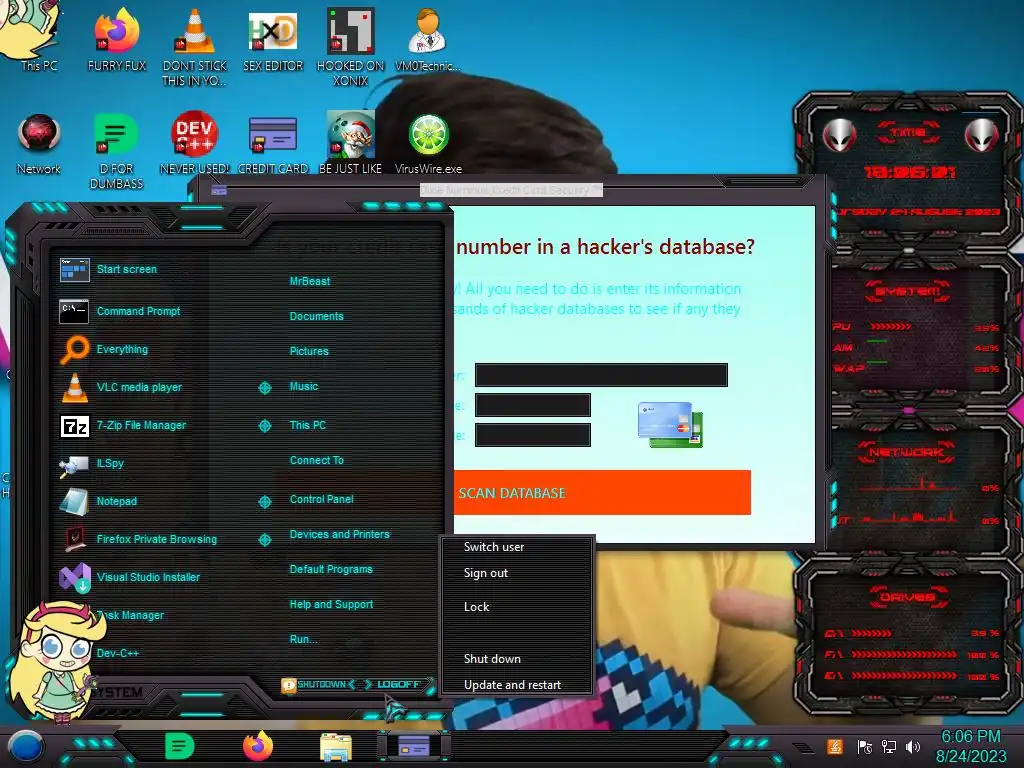Viewport: 1024px width, 768px height.
Task: Choose Sign out in power menu
Action: [x=485, y=573]
